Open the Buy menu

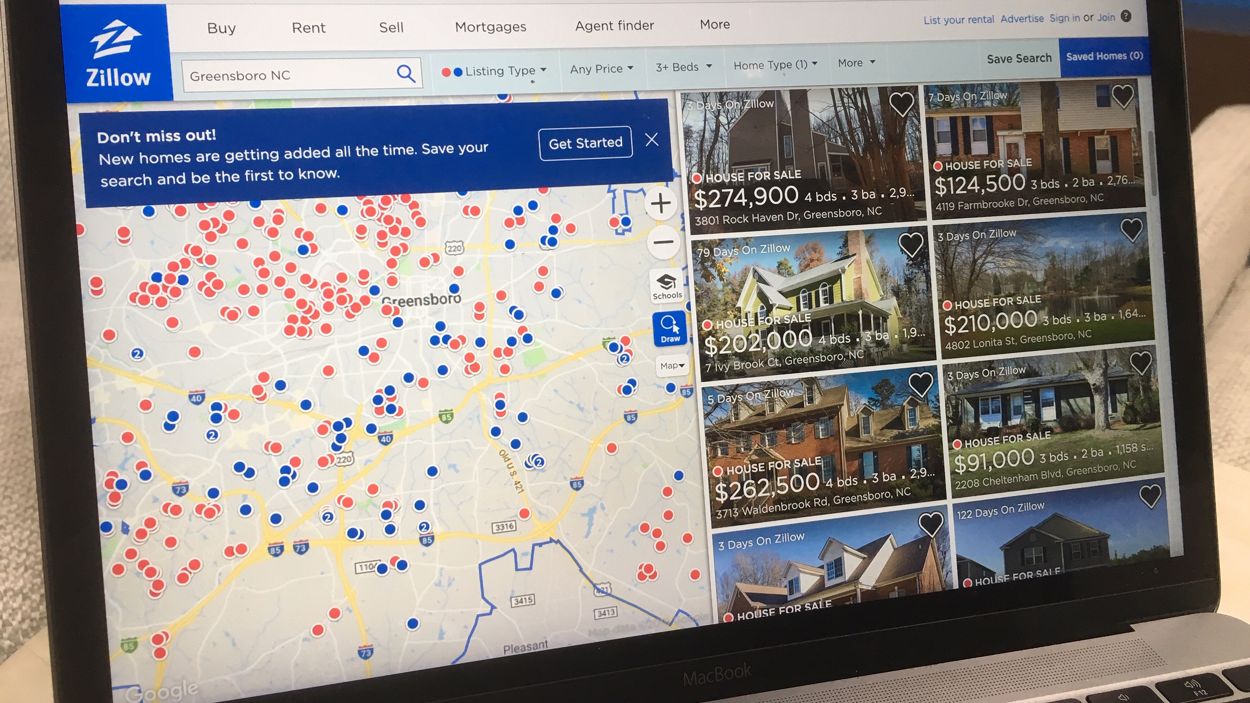point(221,28)
